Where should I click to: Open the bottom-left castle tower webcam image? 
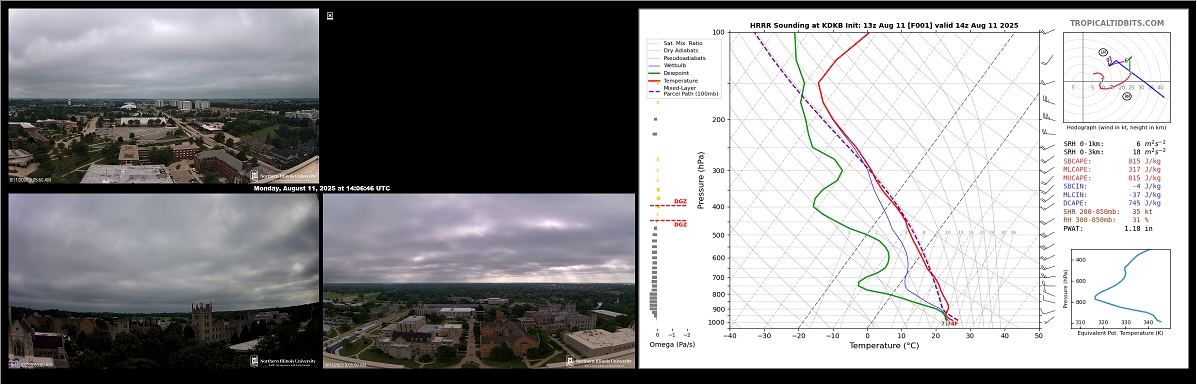163,281
